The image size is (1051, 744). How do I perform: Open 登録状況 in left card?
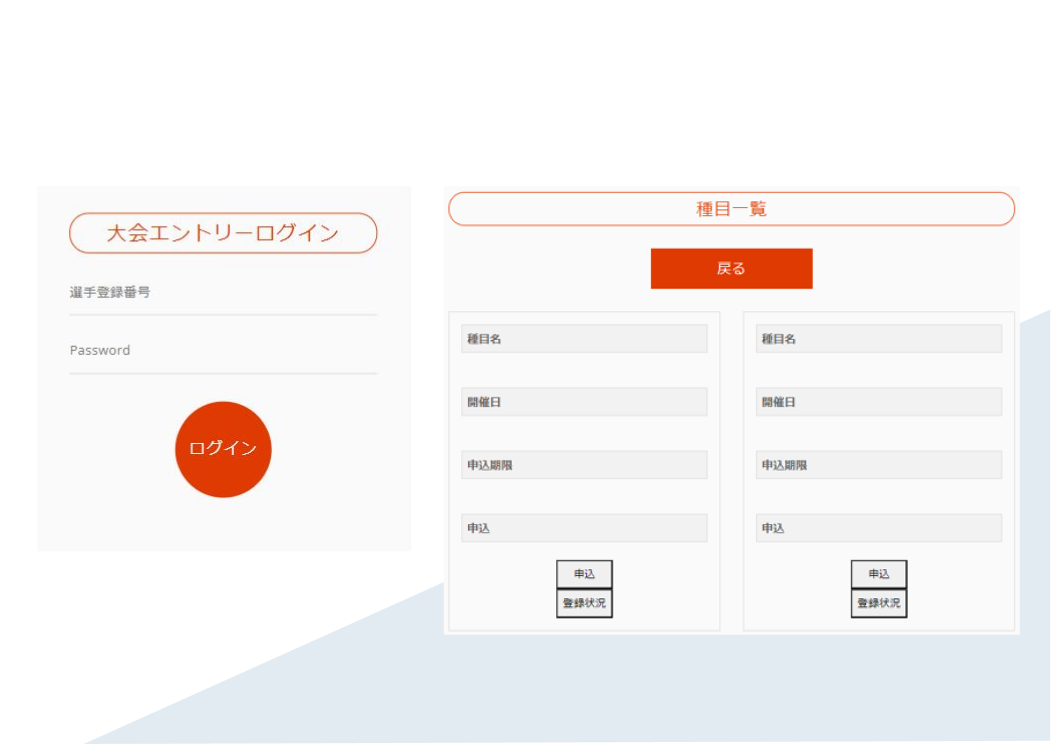click(584, 604)
